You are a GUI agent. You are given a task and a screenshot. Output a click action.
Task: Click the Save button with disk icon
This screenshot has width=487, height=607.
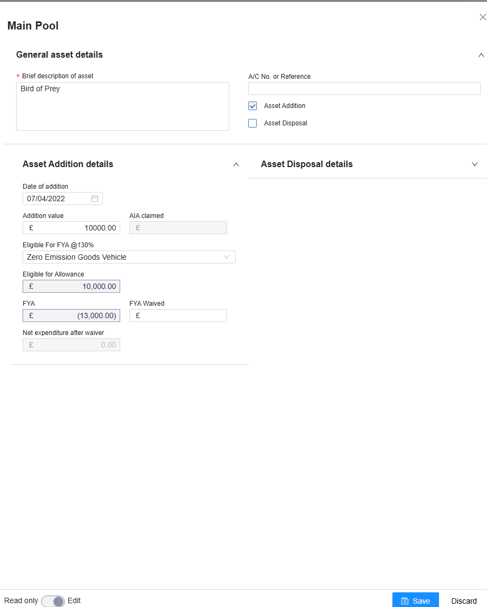tap(415, 600)
